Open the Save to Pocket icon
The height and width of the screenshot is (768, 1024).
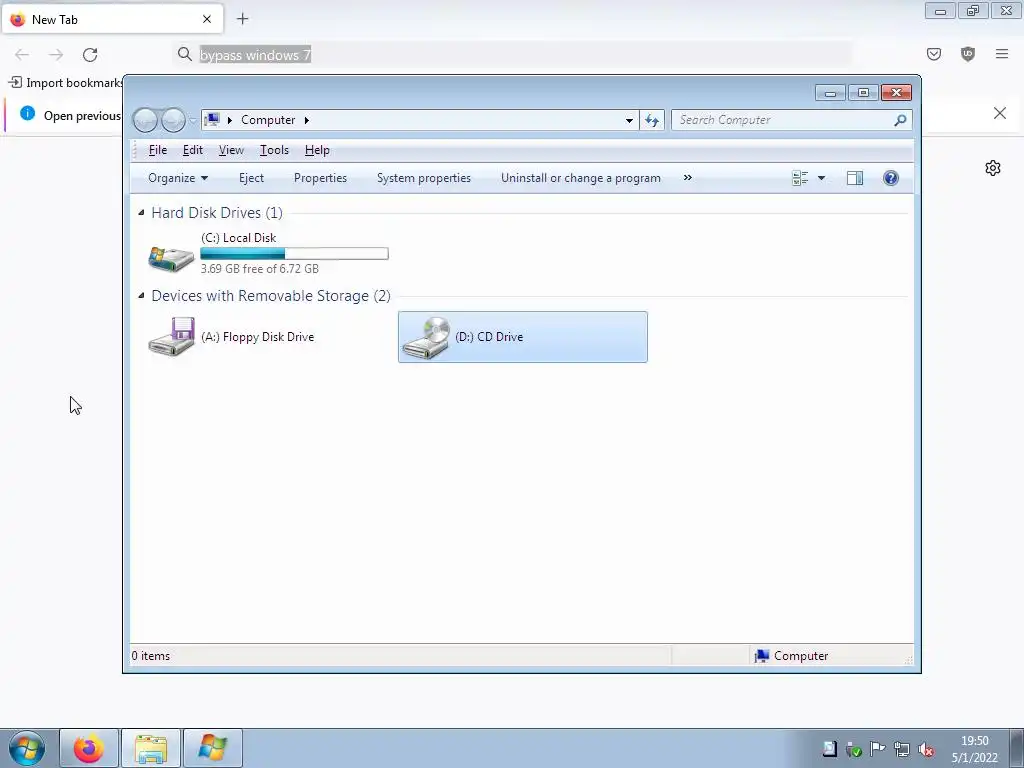(x=934, y=54)
